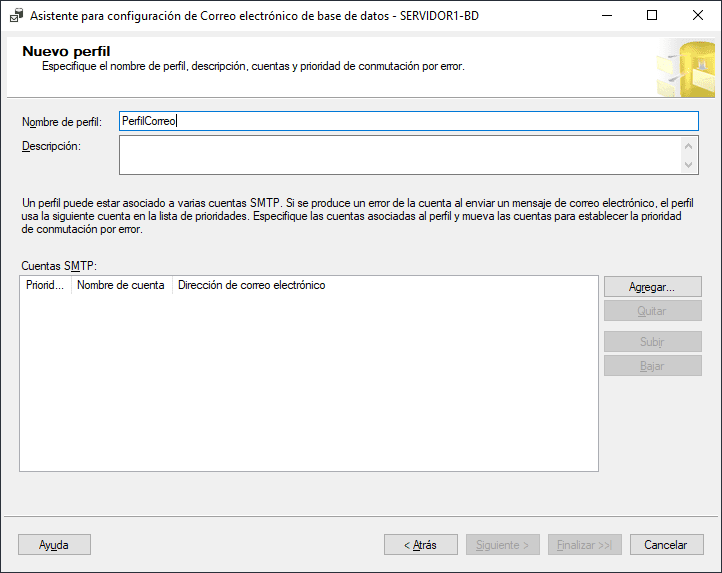
Task: Click the Cuentas SMTP: label
Action: (59, 266)
